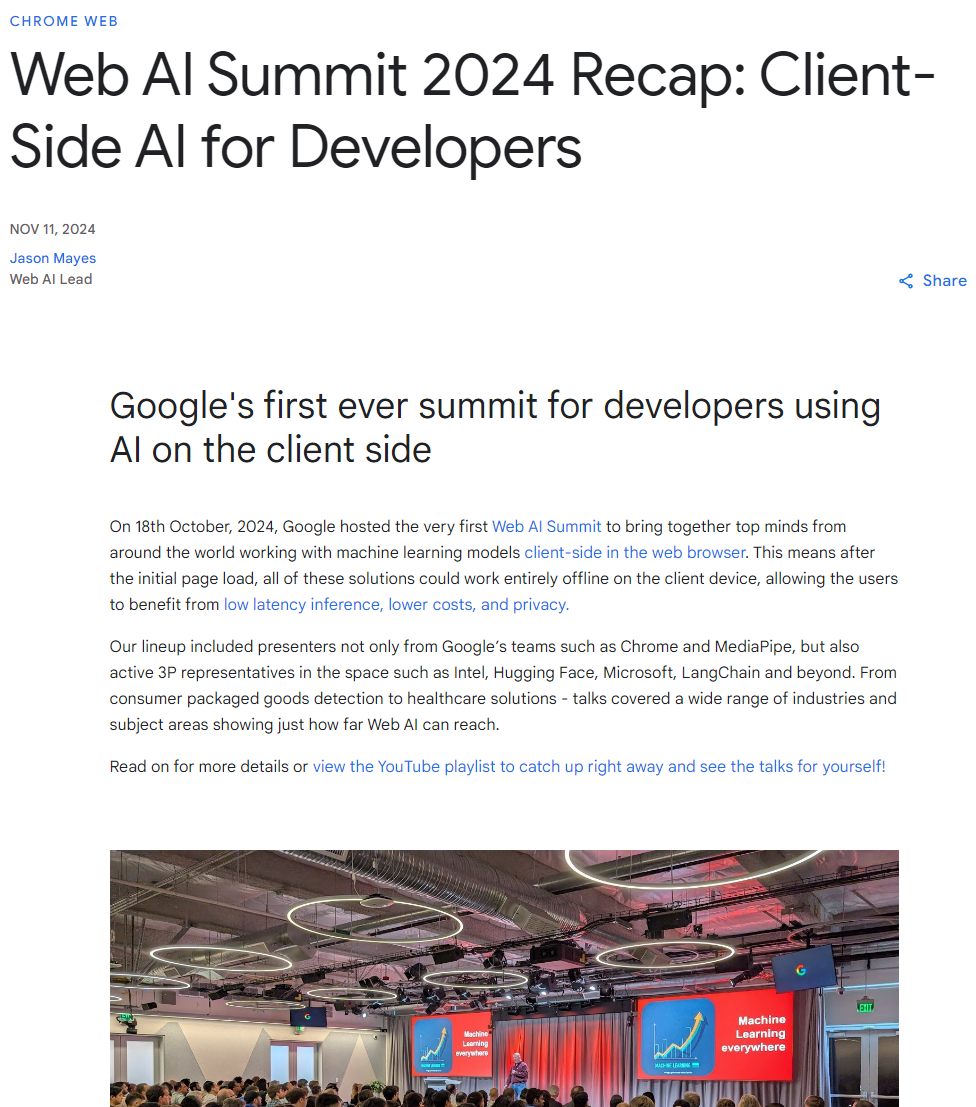Follow the client-side in the web browser link
The width and height of the screenshot is (976, 1107).
tap(634, 553)
